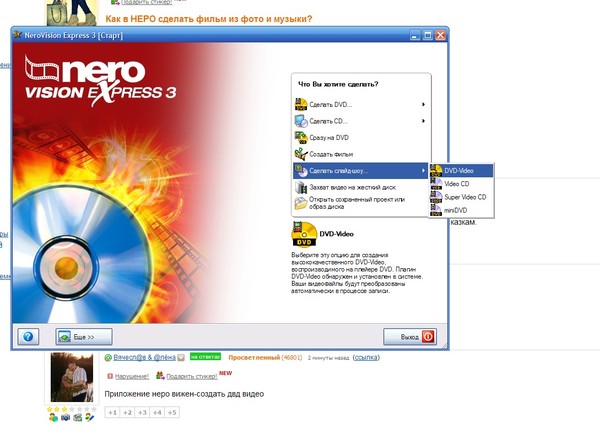Click the scissors icon beside Создать фильм
The image size is (600, 434).
pyautogui.click(x=301, y=154)
